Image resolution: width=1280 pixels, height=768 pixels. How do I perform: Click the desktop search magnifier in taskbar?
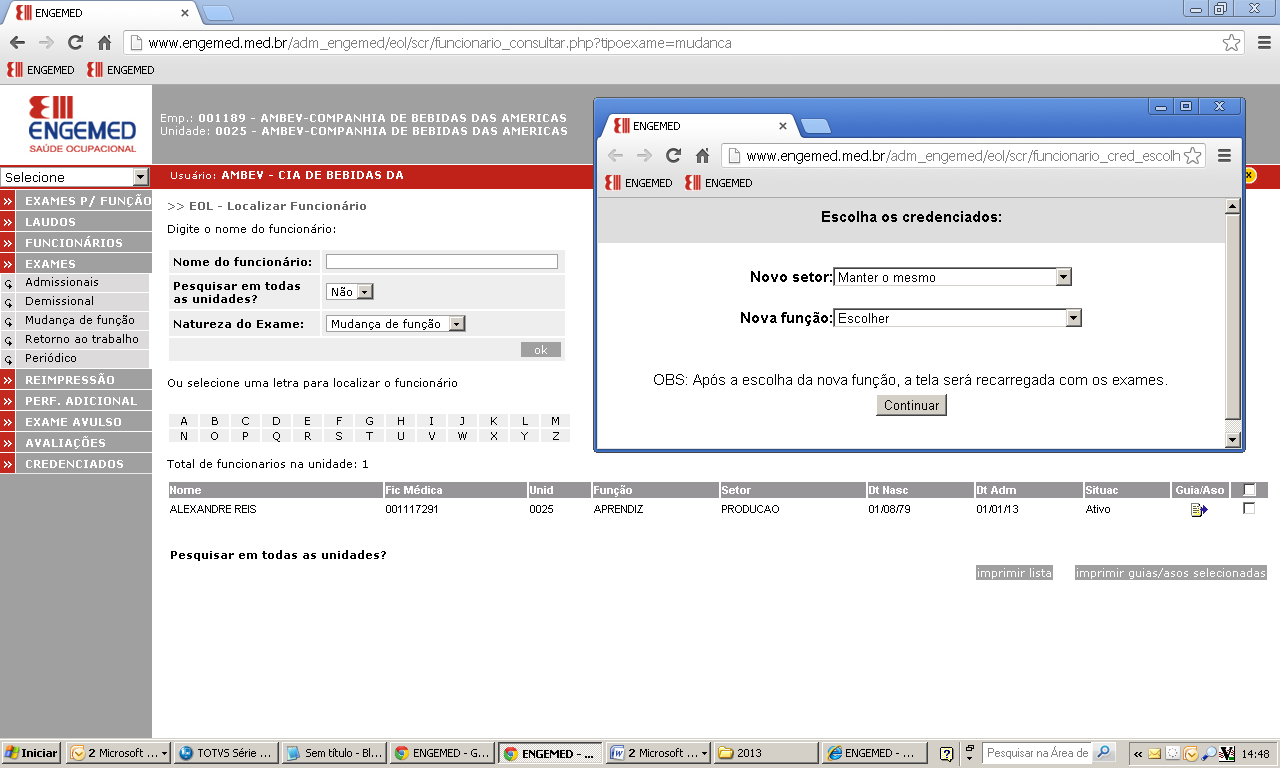(x=1103, y=752)
